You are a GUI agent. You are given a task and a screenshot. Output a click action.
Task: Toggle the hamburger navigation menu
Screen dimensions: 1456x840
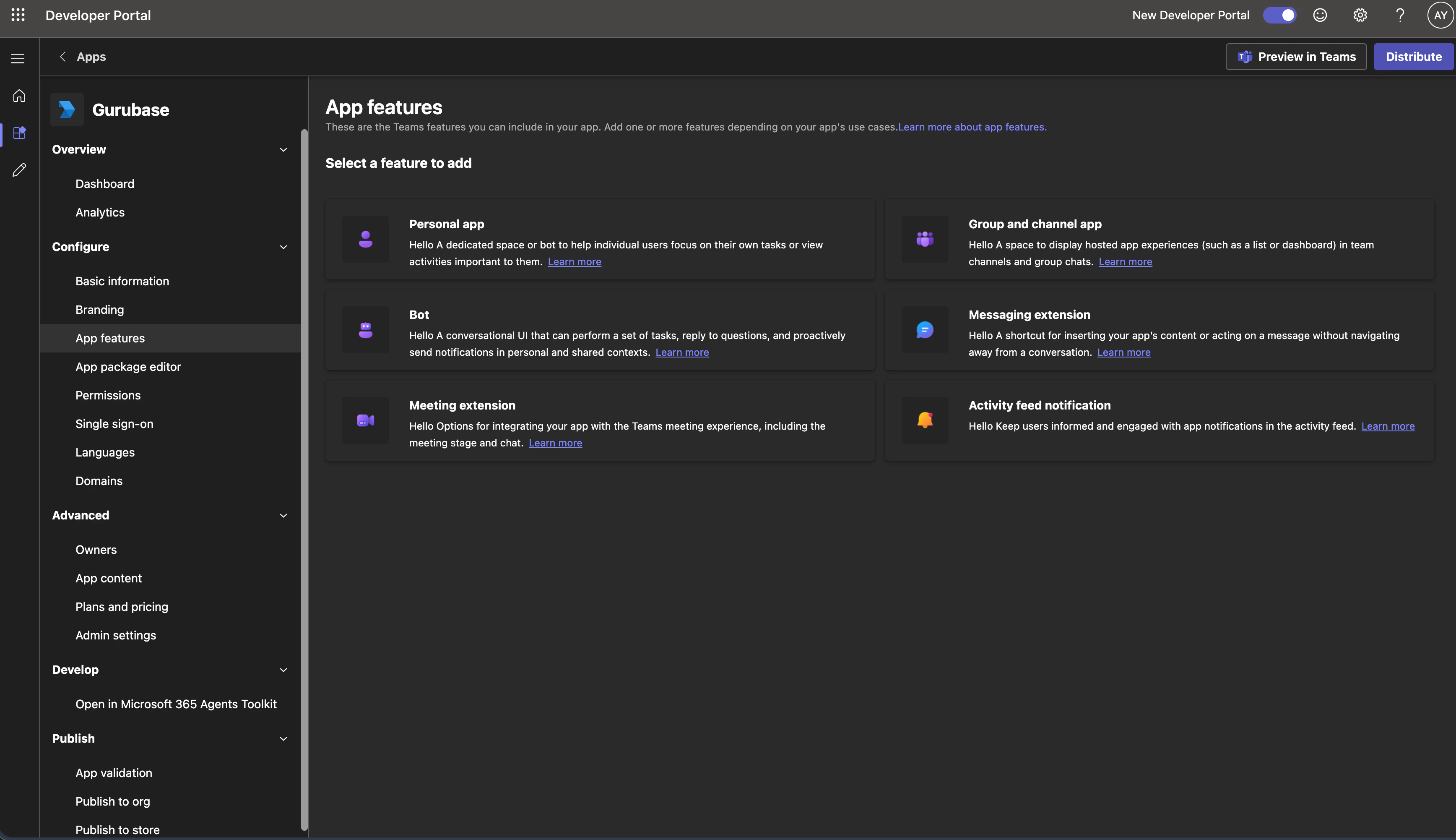18,58
